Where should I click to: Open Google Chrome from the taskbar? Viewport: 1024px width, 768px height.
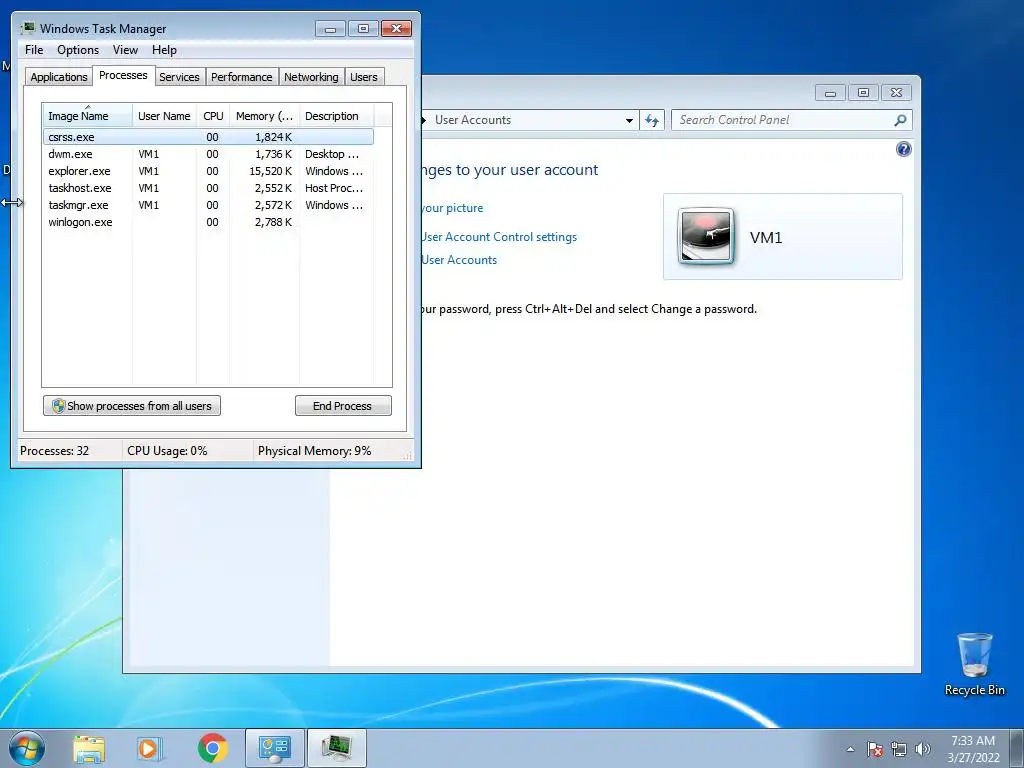click(212, 748)
